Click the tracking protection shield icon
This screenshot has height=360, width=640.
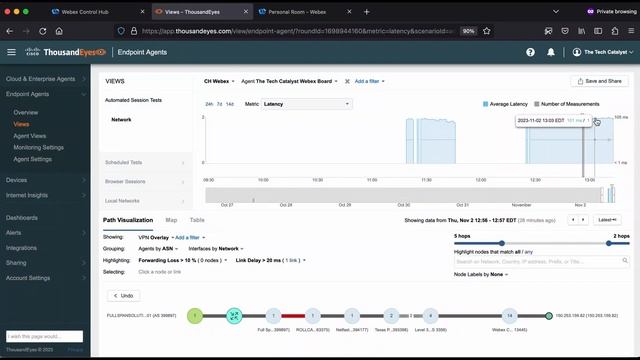point(121,31)
